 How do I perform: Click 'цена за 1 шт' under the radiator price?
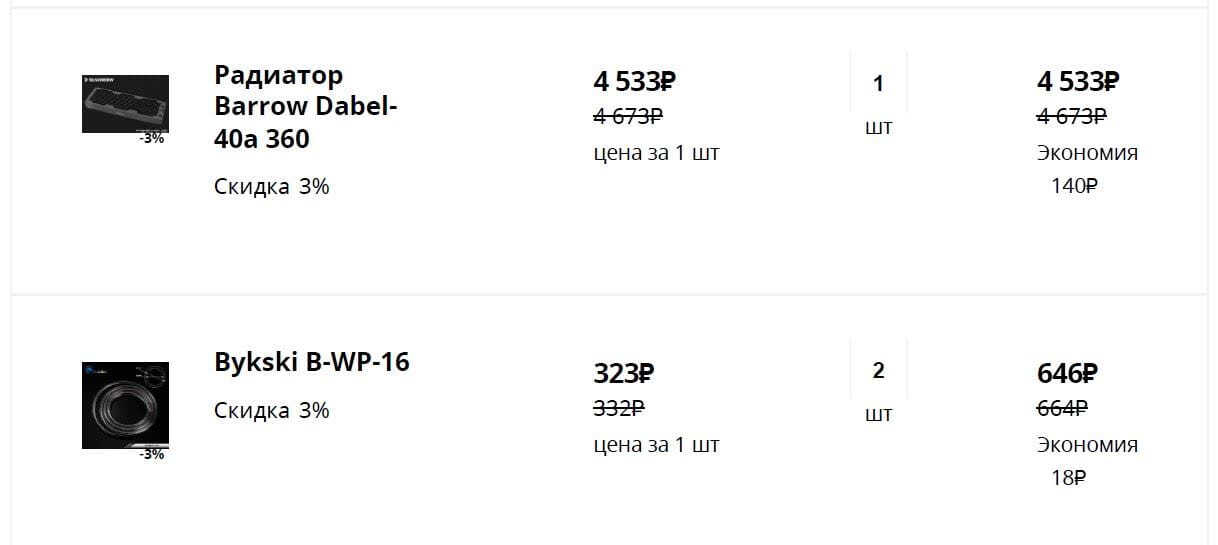click(x=656, y=153)
